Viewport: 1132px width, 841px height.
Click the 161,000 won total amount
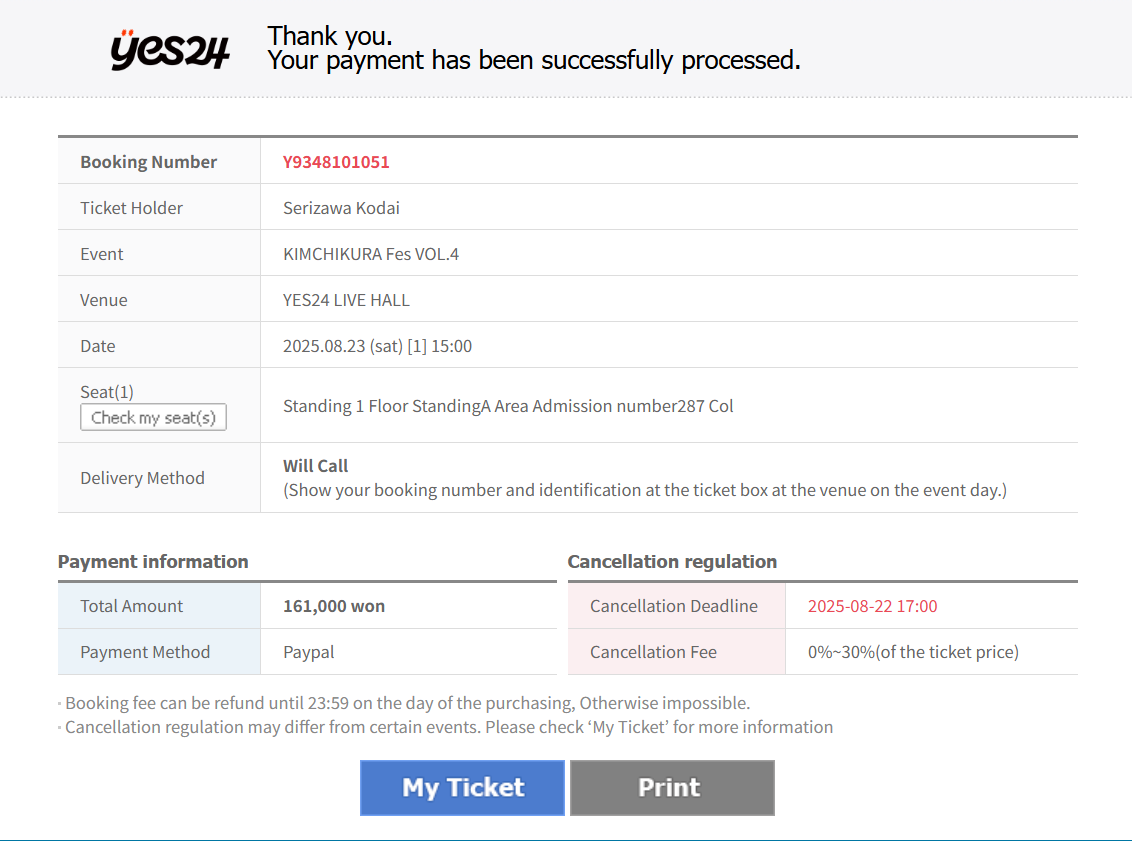tap(334, 606)
